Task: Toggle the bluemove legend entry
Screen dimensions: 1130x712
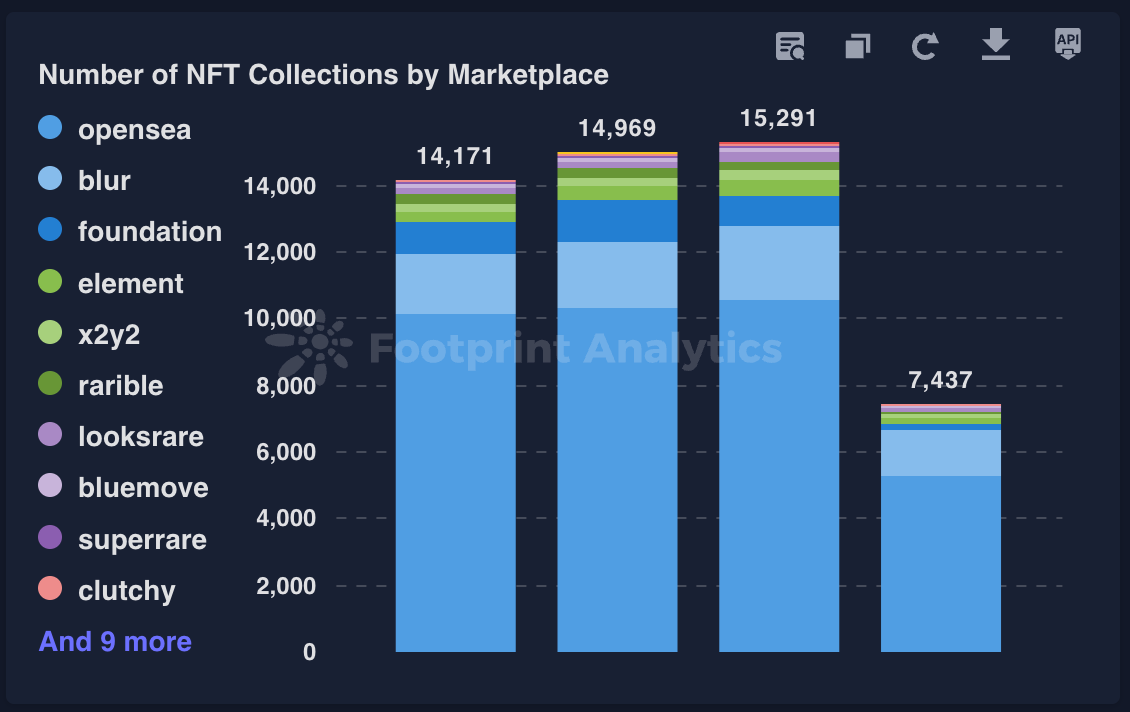Action: tap(123, 487)
